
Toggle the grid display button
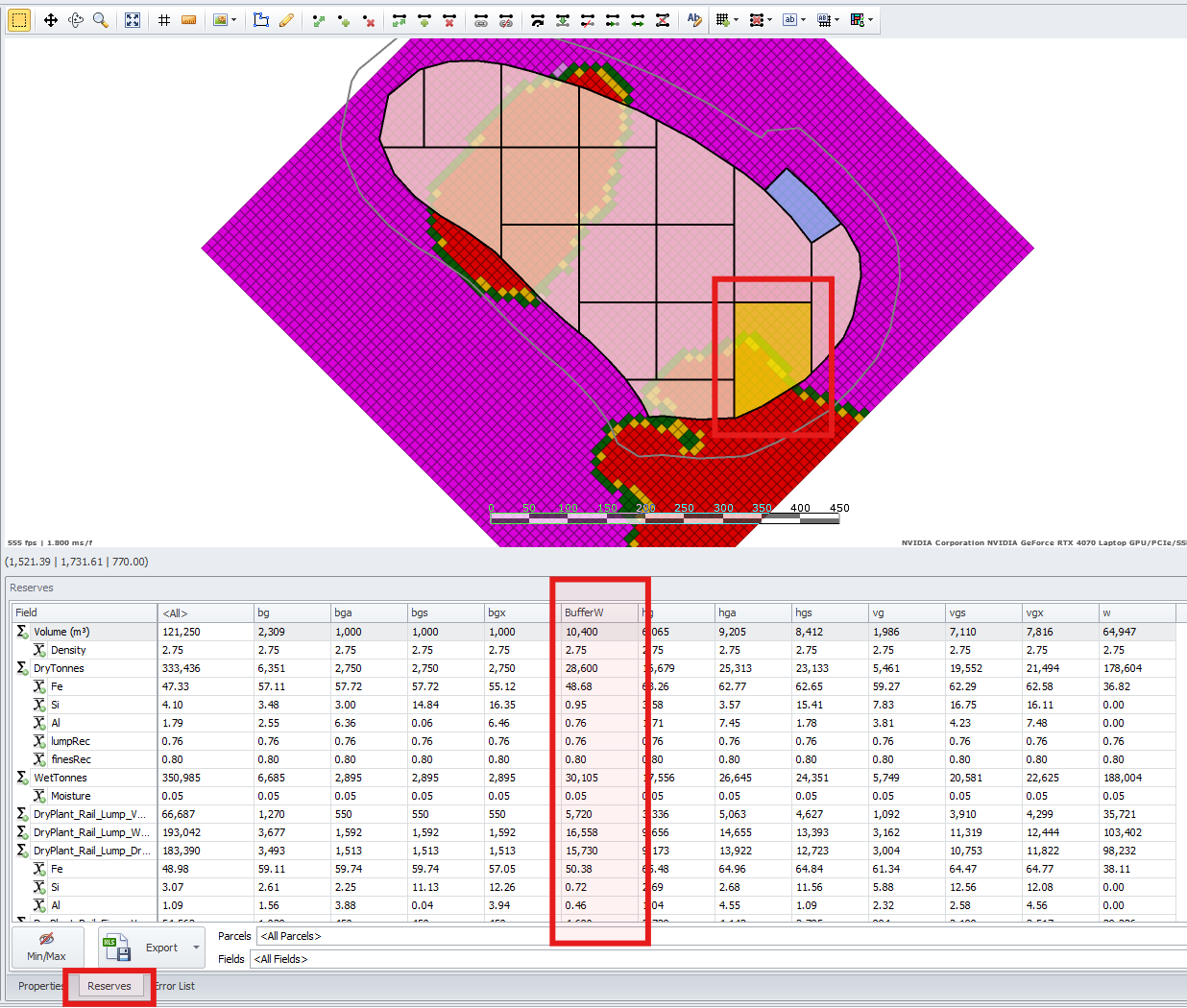[x=164, y=20]
